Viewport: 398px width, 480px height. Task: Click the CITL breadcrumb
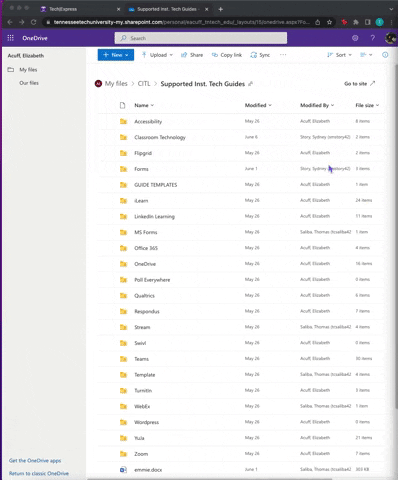point(144,84)
